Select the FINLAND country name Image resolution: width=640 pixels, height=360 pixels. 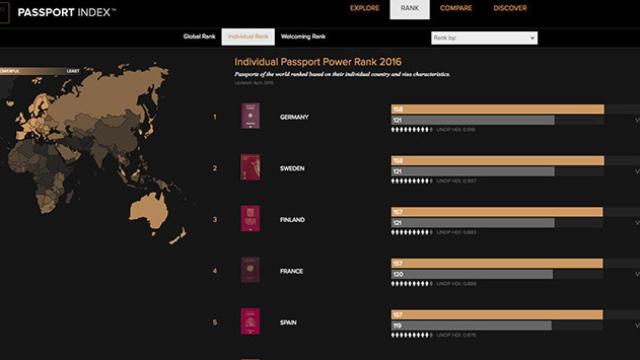(292, 220)
